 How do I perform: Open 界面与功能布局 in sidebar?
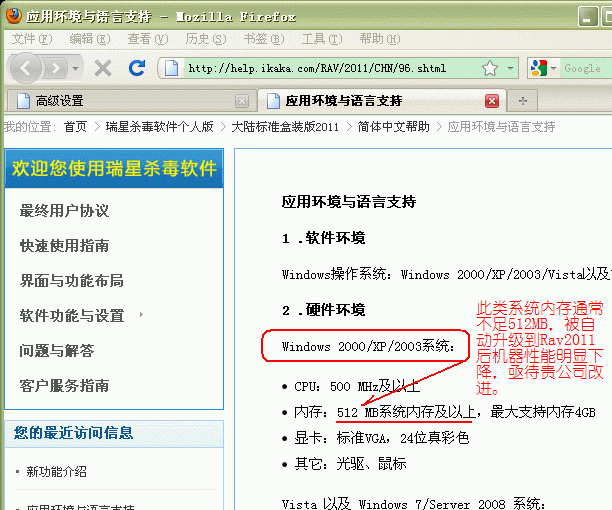(72, 281)
